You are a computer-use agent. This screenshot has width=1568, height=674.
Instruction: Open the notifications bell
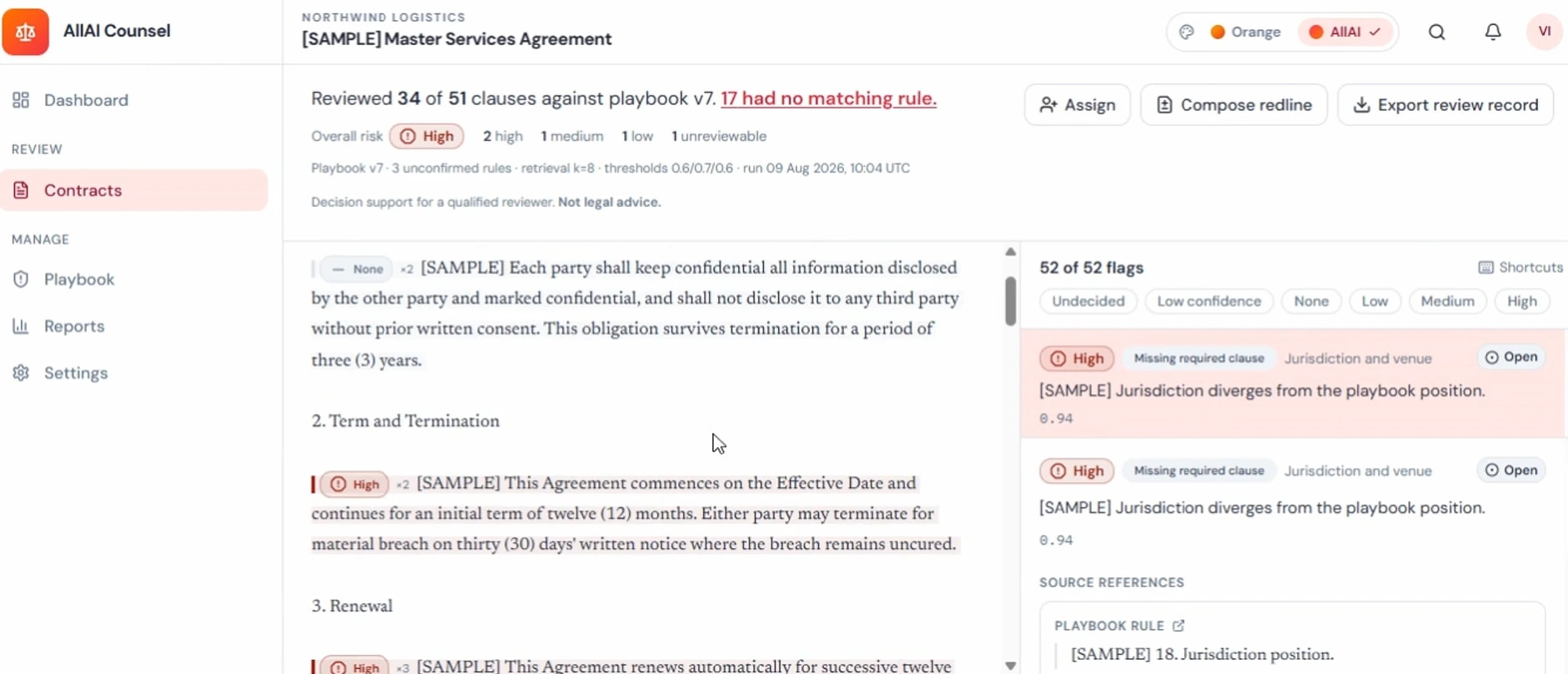coord(1493,32)
